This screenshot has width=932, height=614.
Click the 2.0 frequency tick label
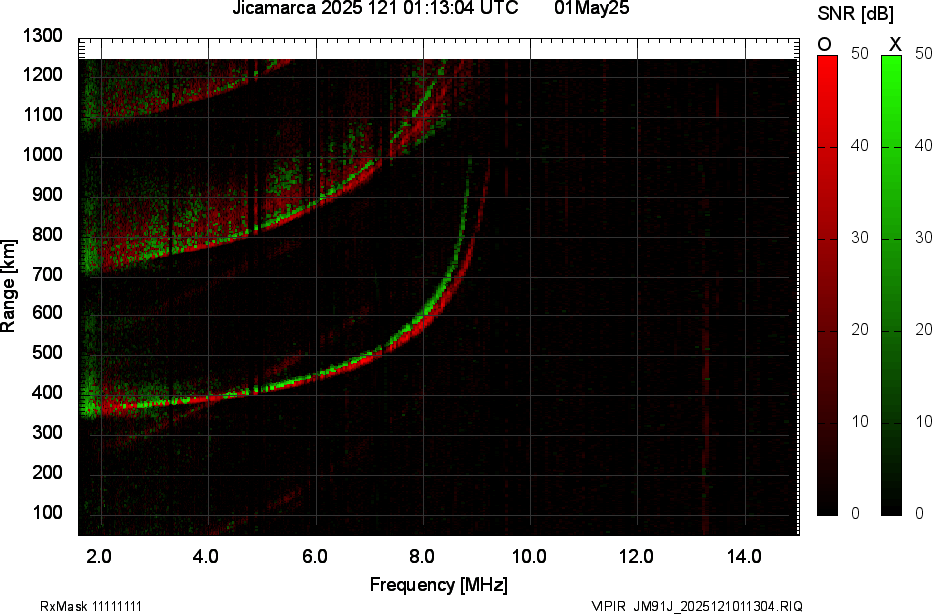[x=99, y=556]
